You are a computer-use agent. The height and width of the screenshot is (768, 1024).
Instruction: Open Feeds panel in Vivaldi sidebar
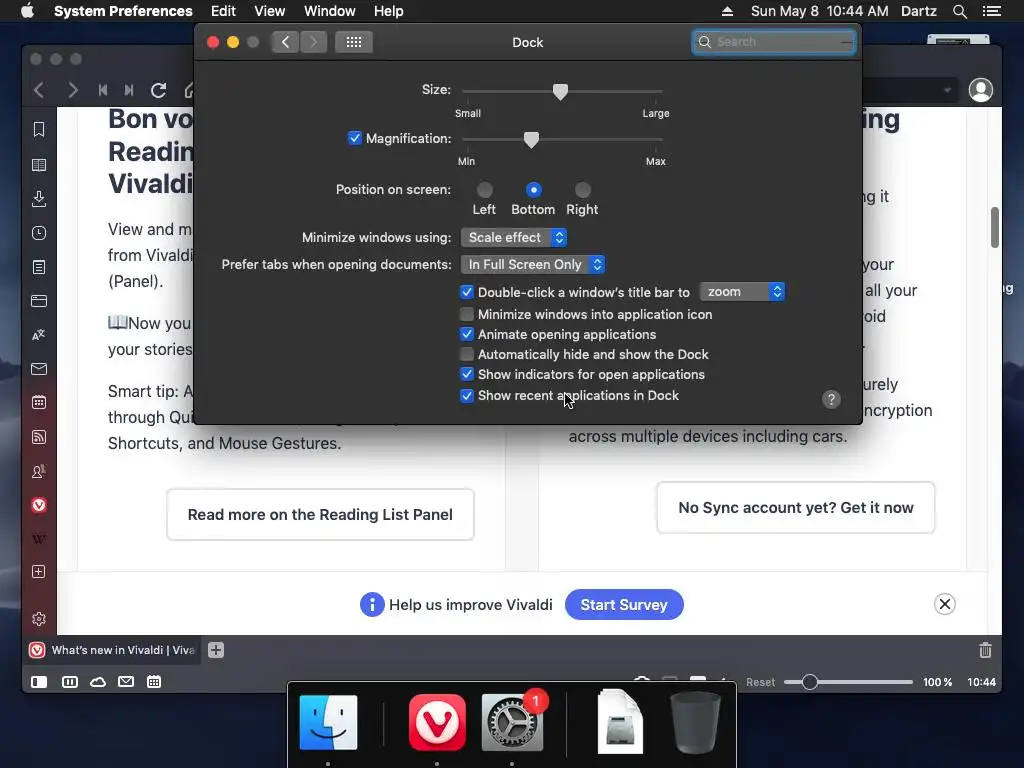pyautogui.click(x=39, y=437)
